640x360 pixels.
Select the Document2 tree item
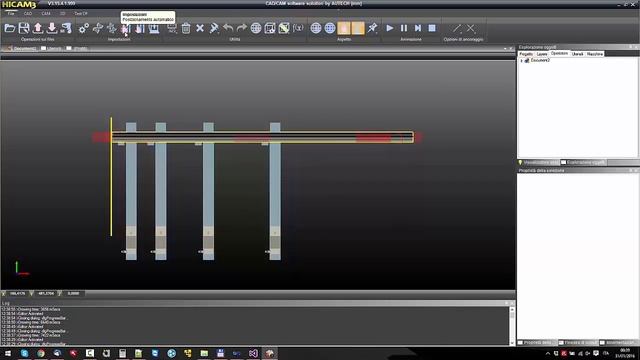tap(540, 60)
